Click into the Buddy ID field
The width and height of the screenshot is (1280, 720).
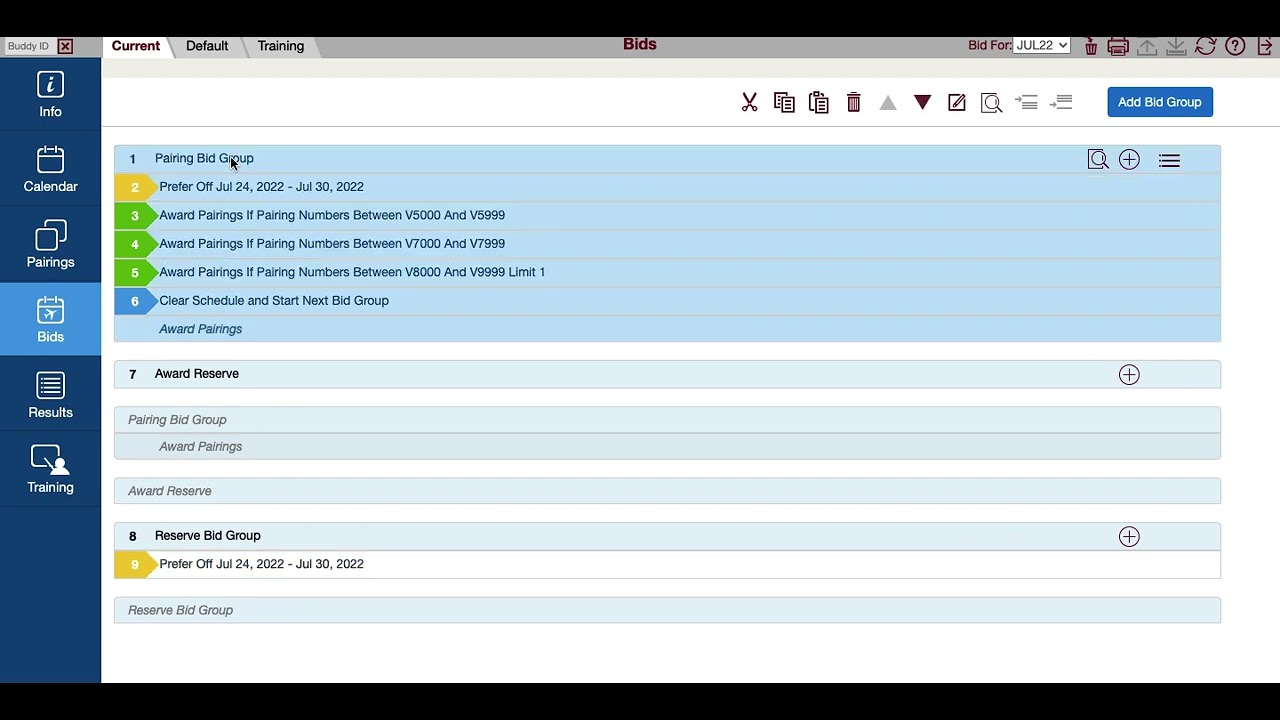[x=28, y=46]
